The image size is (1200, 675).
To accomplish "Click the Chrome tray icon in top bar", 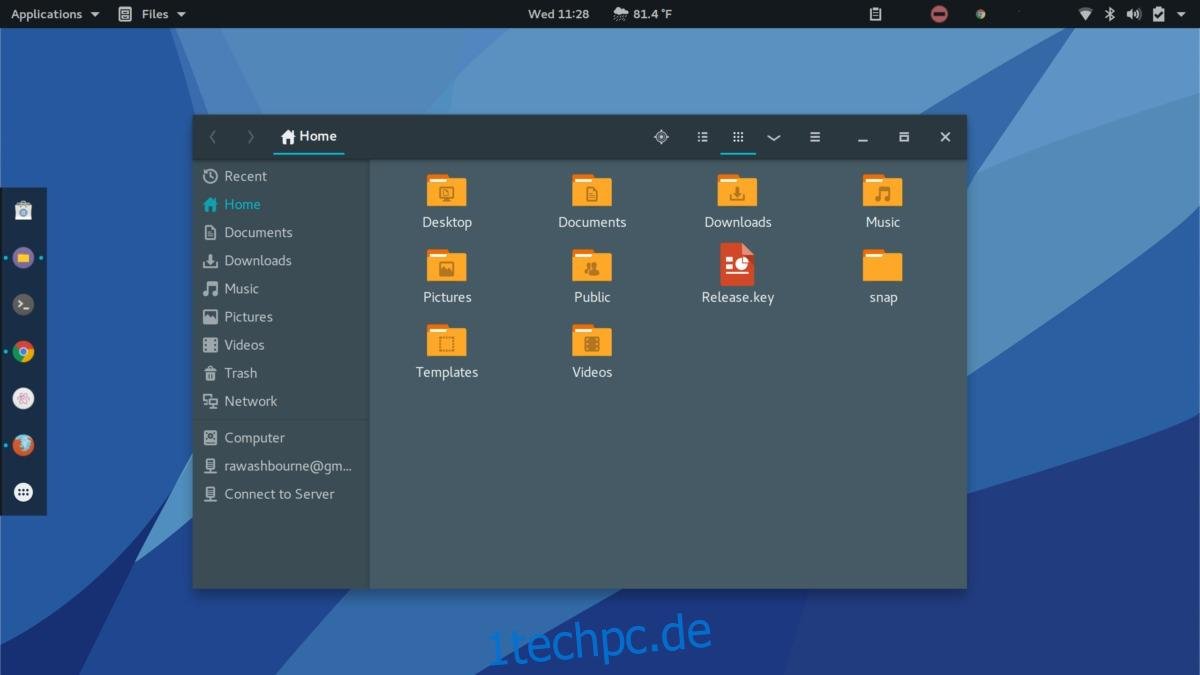I will [982, 14].
